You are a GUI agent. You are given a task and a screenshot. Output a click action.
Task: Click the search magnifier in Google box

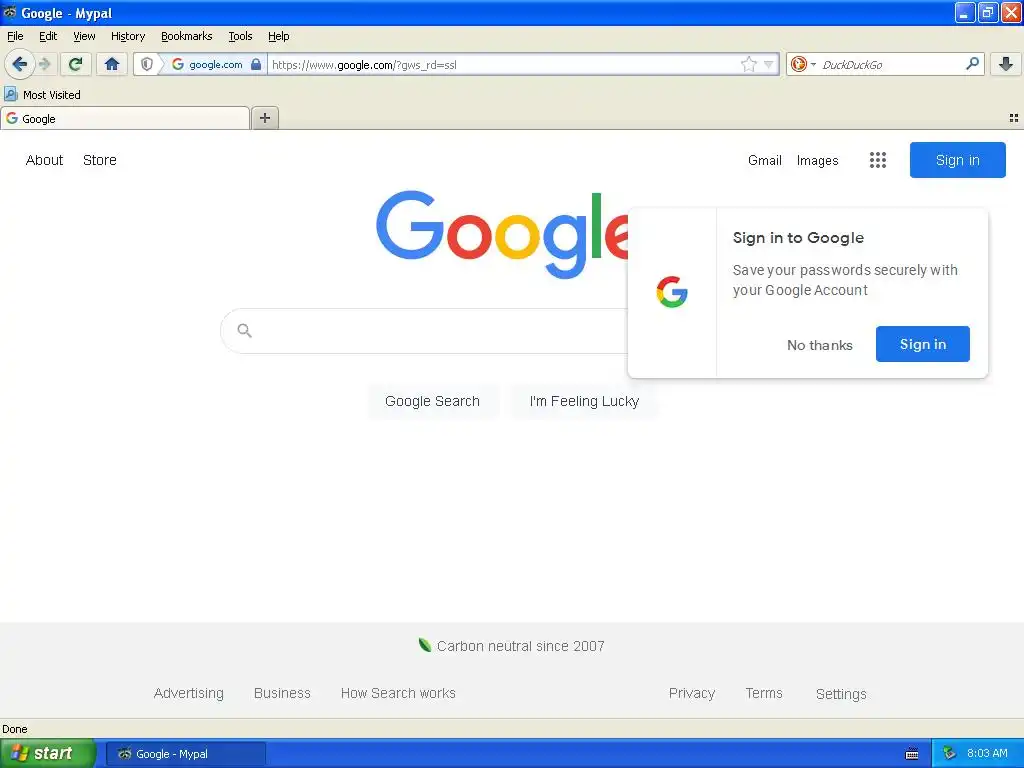(x=244, y=330)
